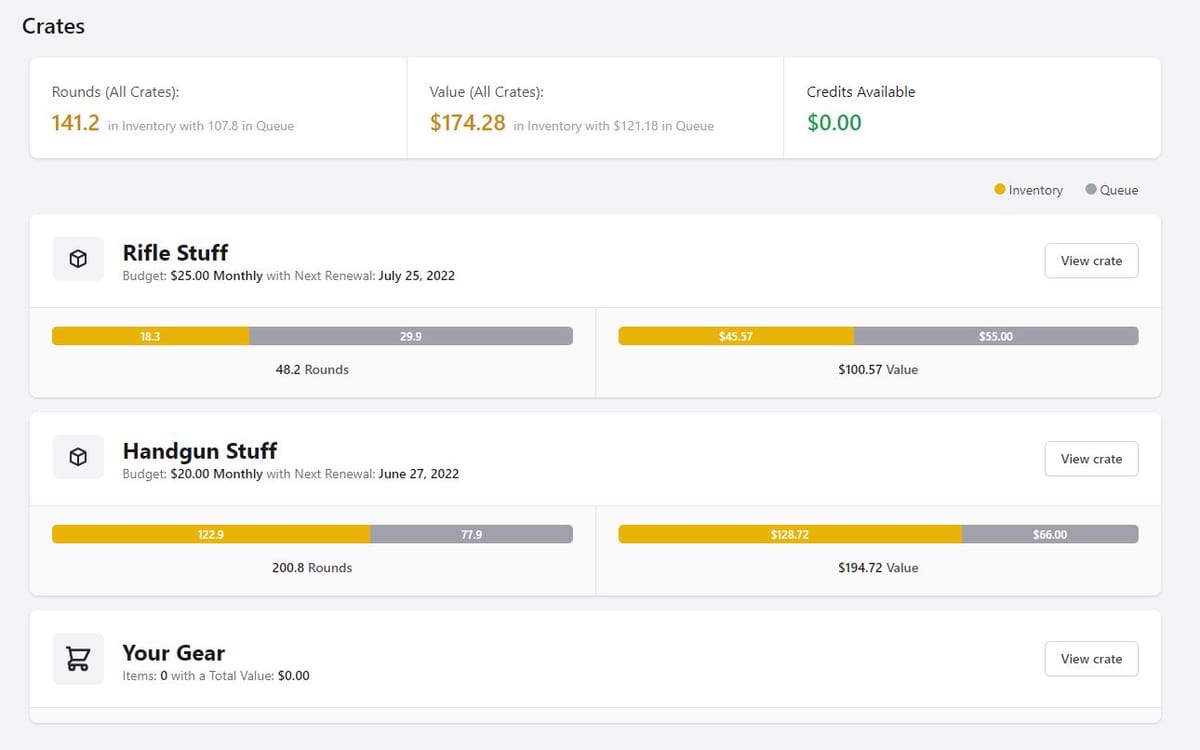The height and width of the screenshot is (750, 1200).
Task: Click the Handgun Stuff 122.9 inventory rounds bar
Action: (x=211, y=534)
